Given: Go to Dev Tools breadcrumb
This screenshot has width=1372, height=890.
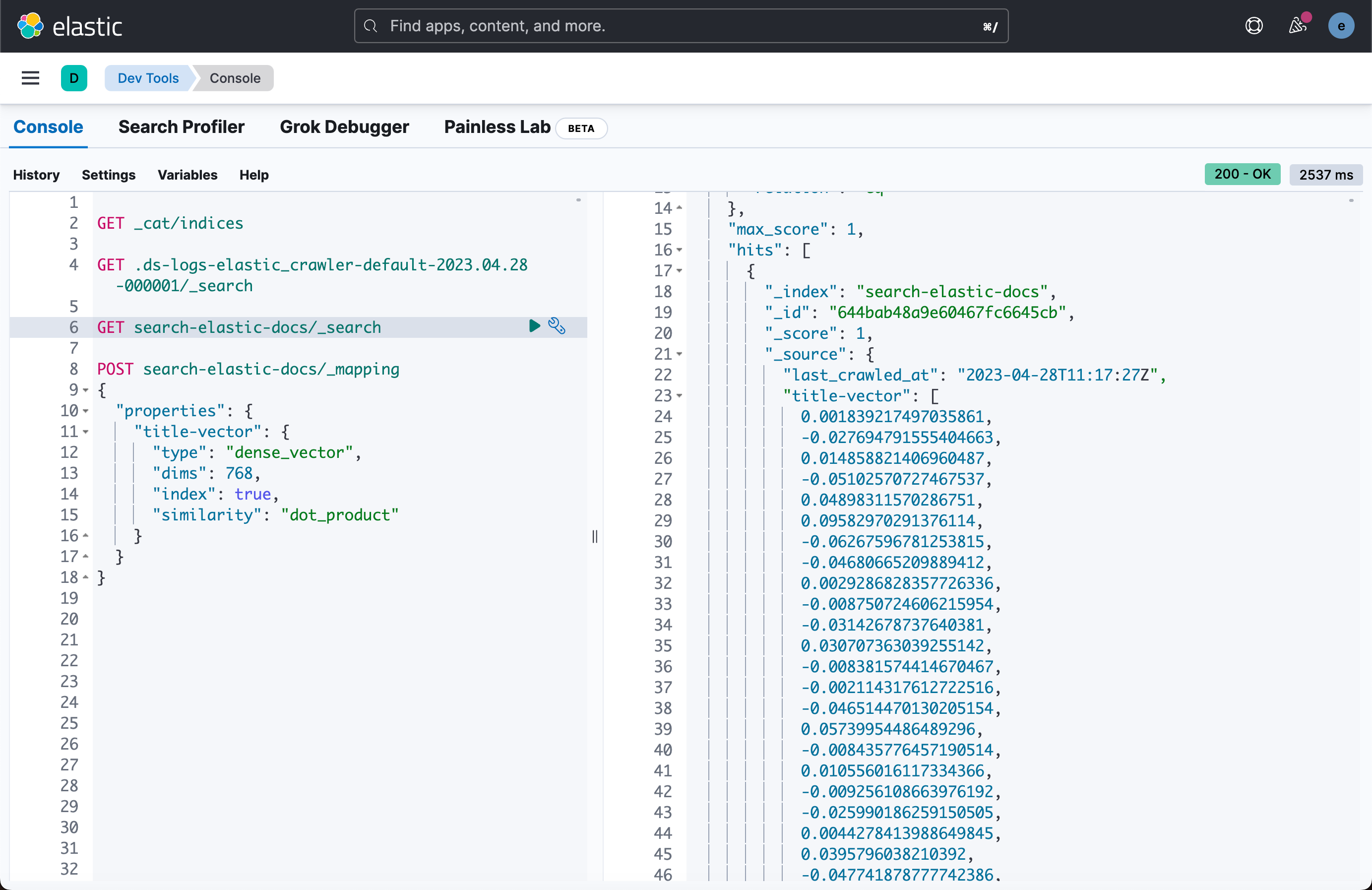Looking at the screenshot, I should coord(148,78).
